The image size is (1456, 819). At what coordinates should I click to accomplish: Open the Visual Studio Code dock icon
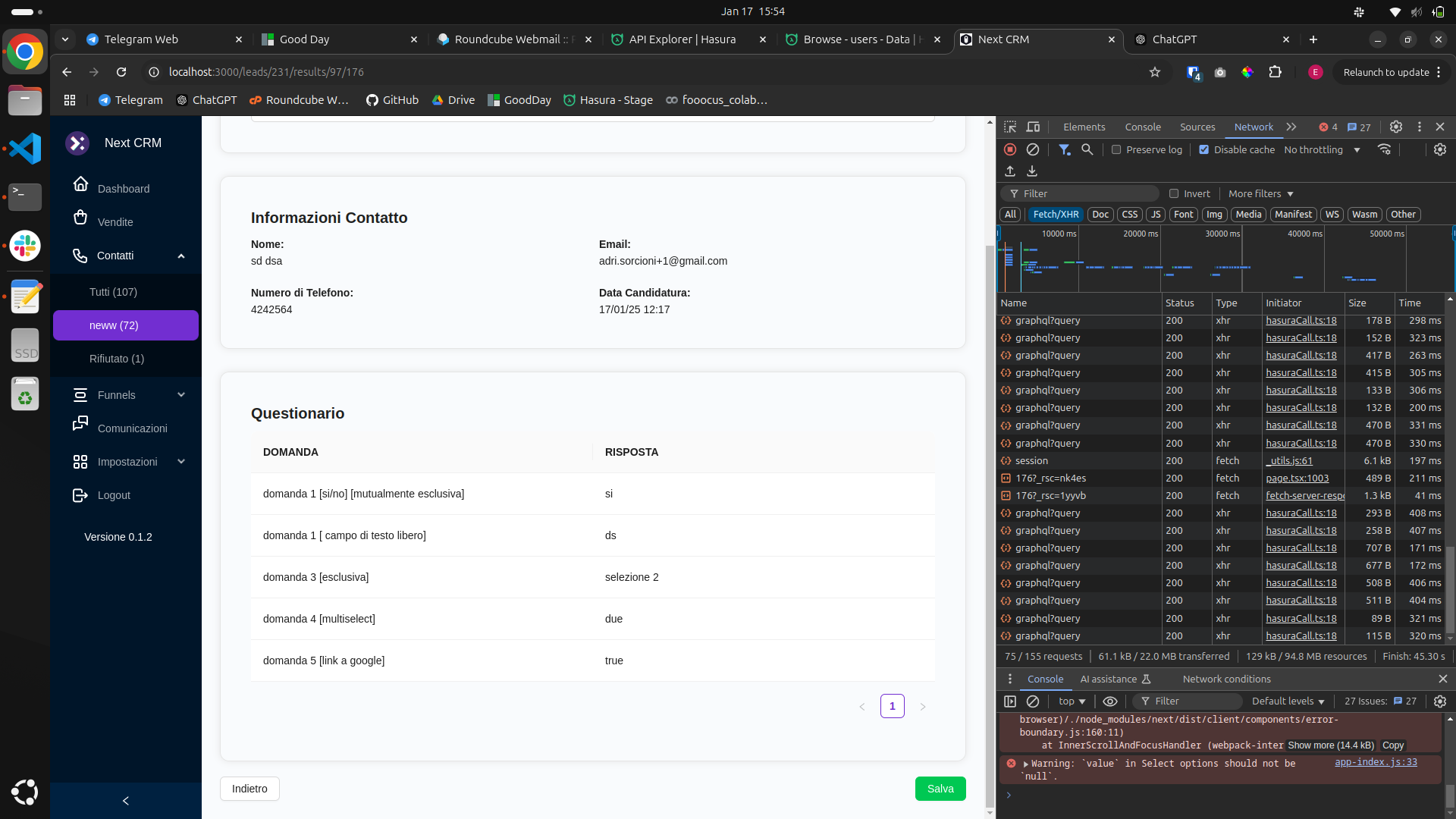(25, 149)
